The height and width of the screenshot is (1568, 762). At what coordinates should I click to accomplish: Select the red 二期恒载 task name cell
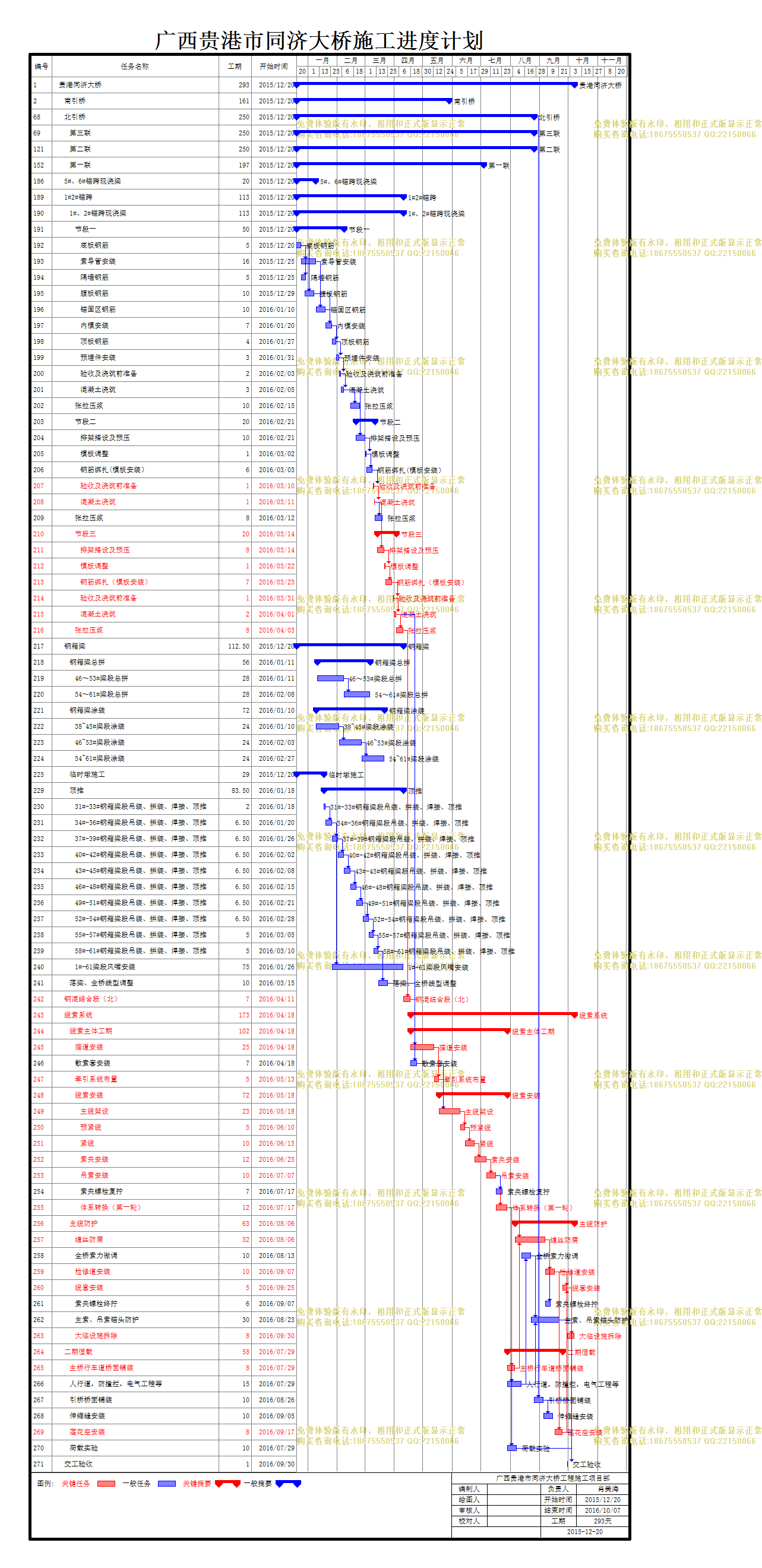78,1352
